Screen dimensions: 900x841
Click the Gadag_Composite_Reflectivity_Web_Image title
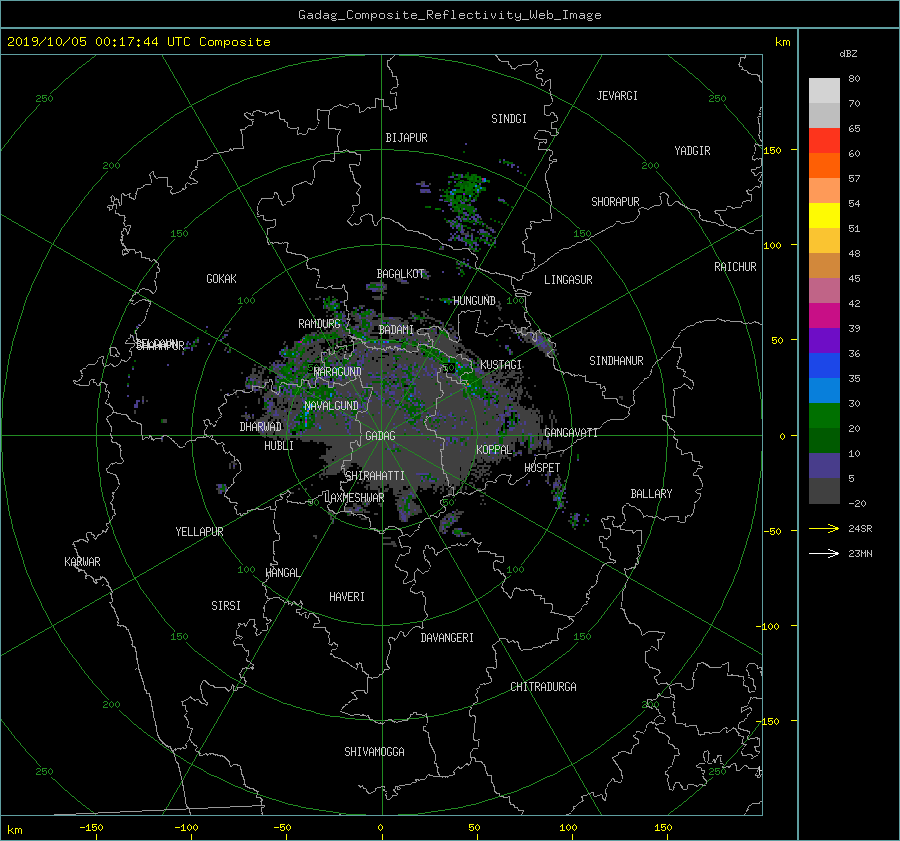point(449,15)
